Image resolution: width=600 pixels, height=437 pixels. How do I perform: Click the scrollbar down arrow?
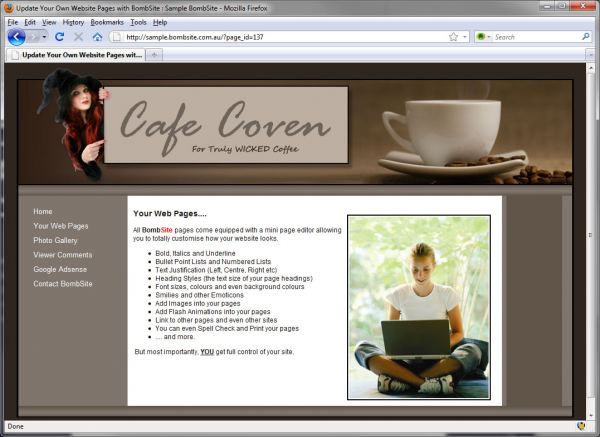(x=591, y=416)
